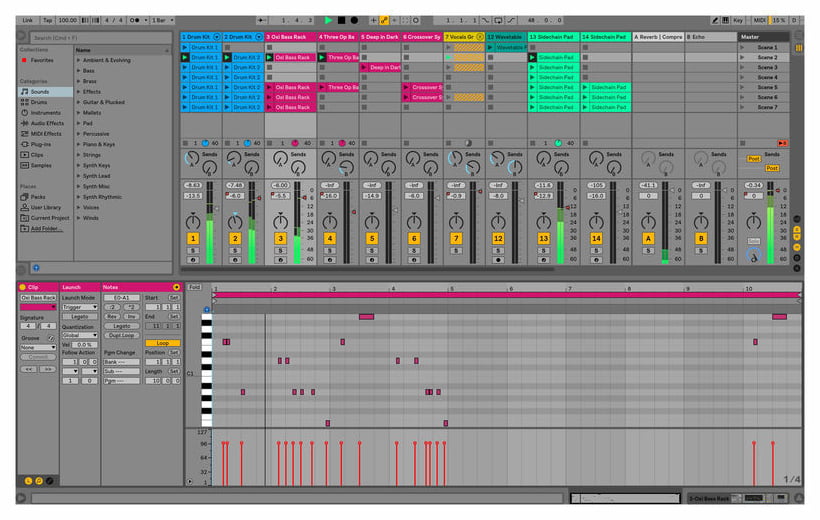Click the blue browser preview icon
The height and width of the screenshot is (520, 820).
[36, 268]
